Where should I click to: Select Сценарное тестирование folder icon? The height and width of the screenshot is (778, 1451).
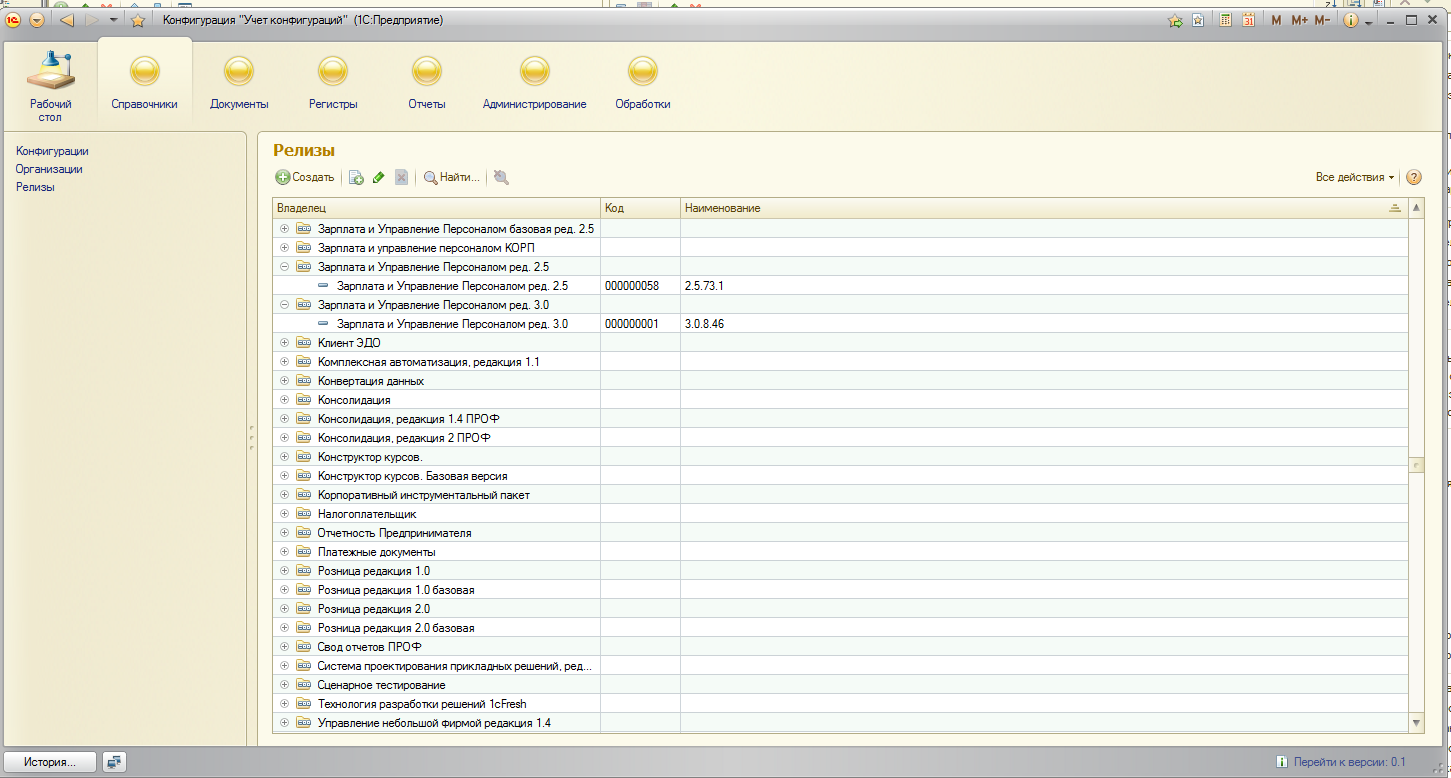click(304, 685)
